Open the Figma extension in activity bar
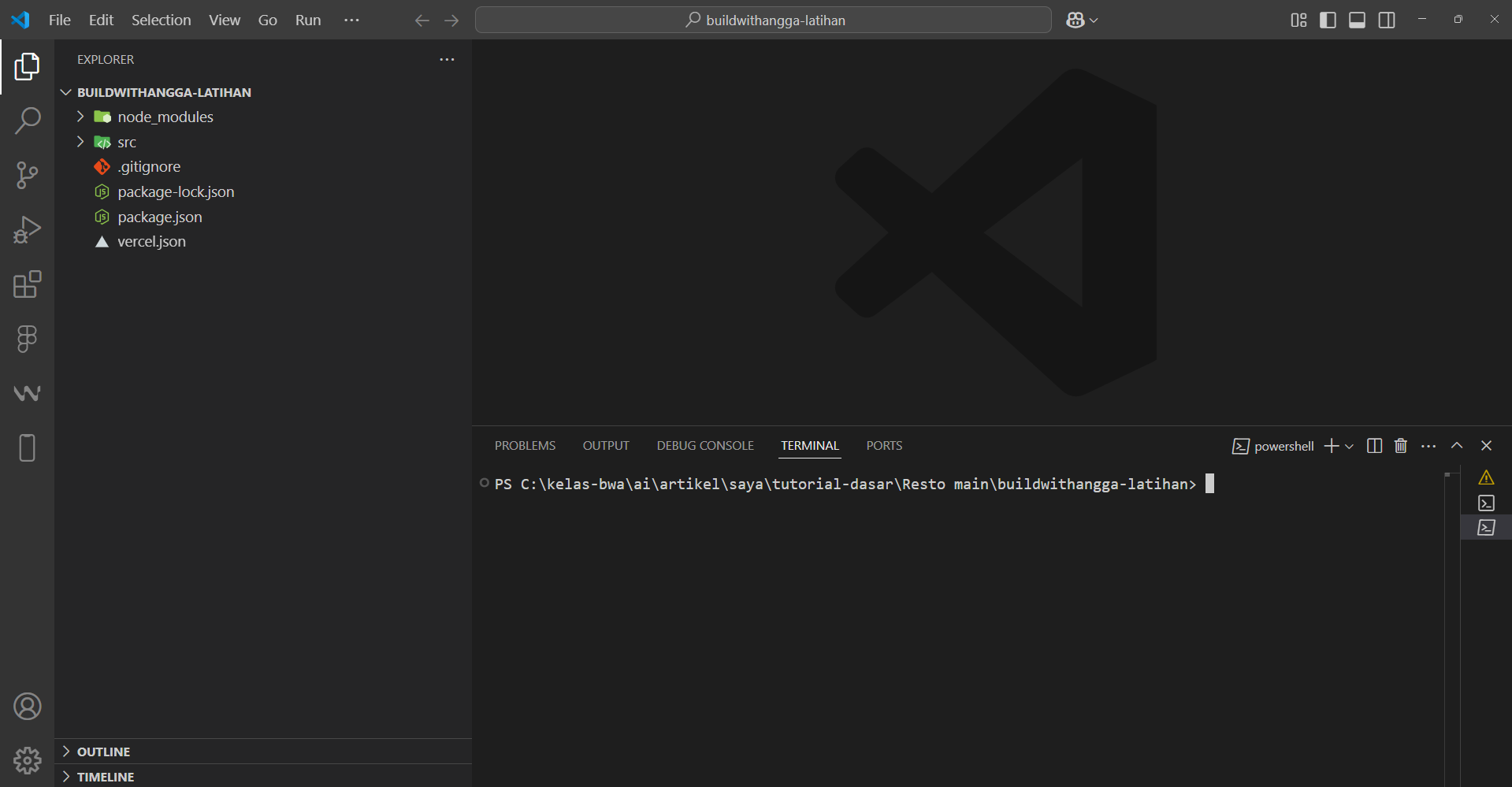1512x787 pixels. tap(27, 339)
